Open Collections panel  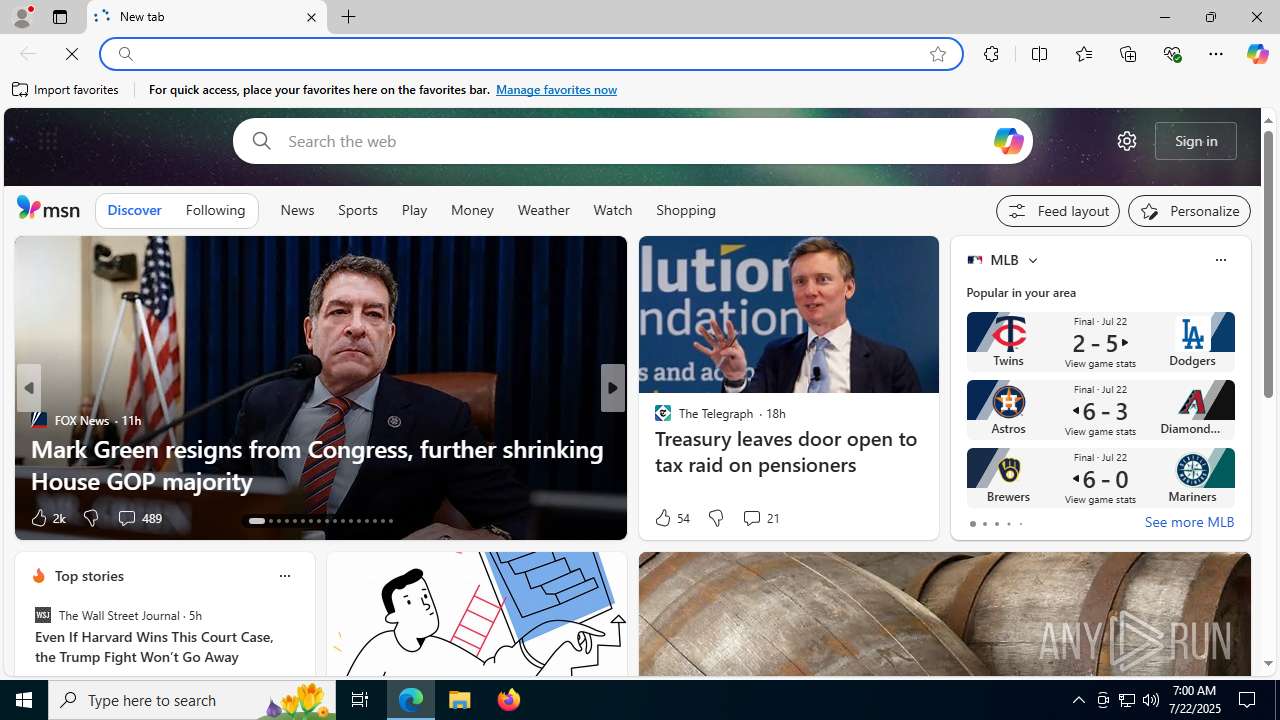click(x=1128, y=54)
